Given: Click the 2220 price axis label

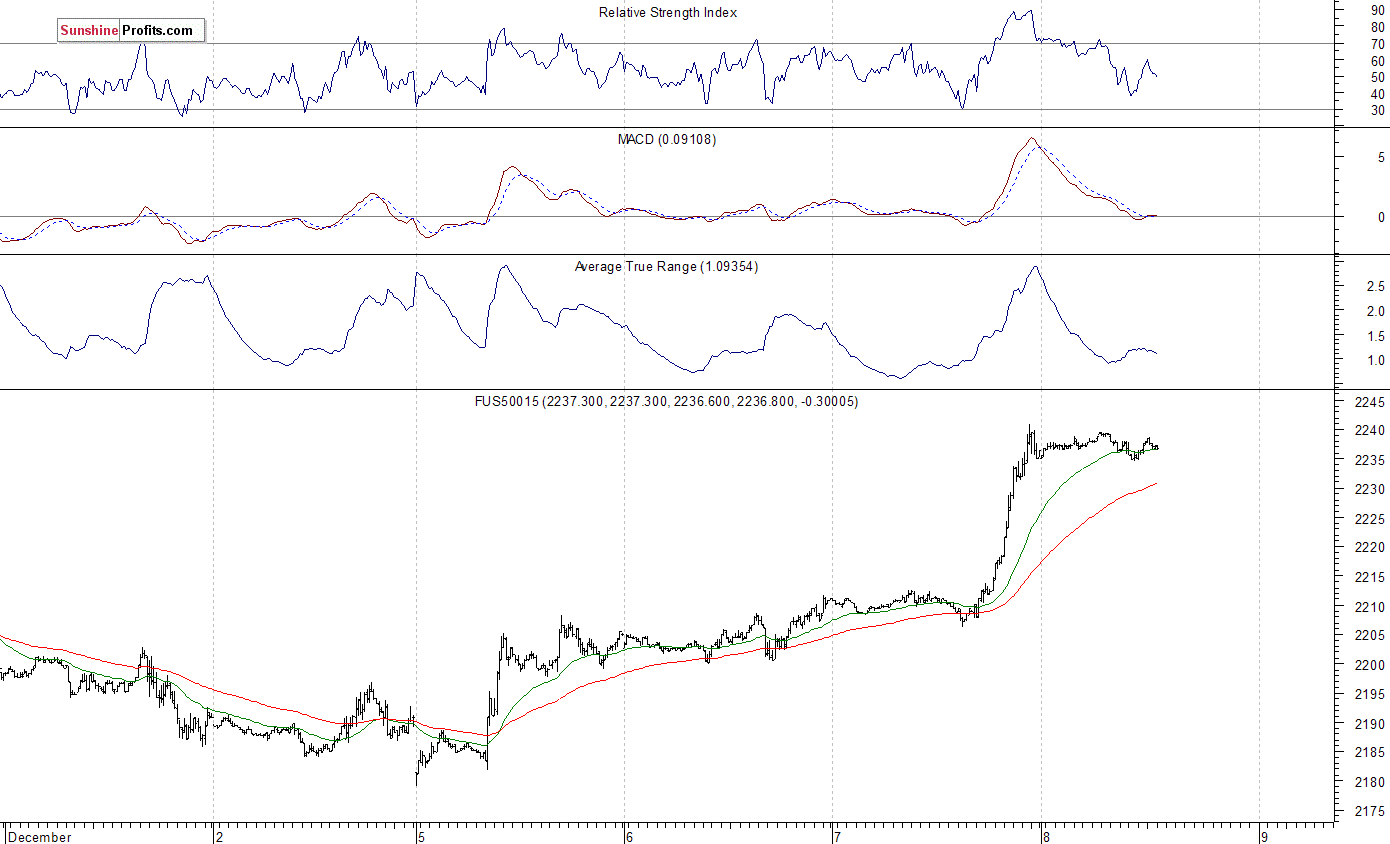Looking at the screenshot, I should pos(1370,548).
